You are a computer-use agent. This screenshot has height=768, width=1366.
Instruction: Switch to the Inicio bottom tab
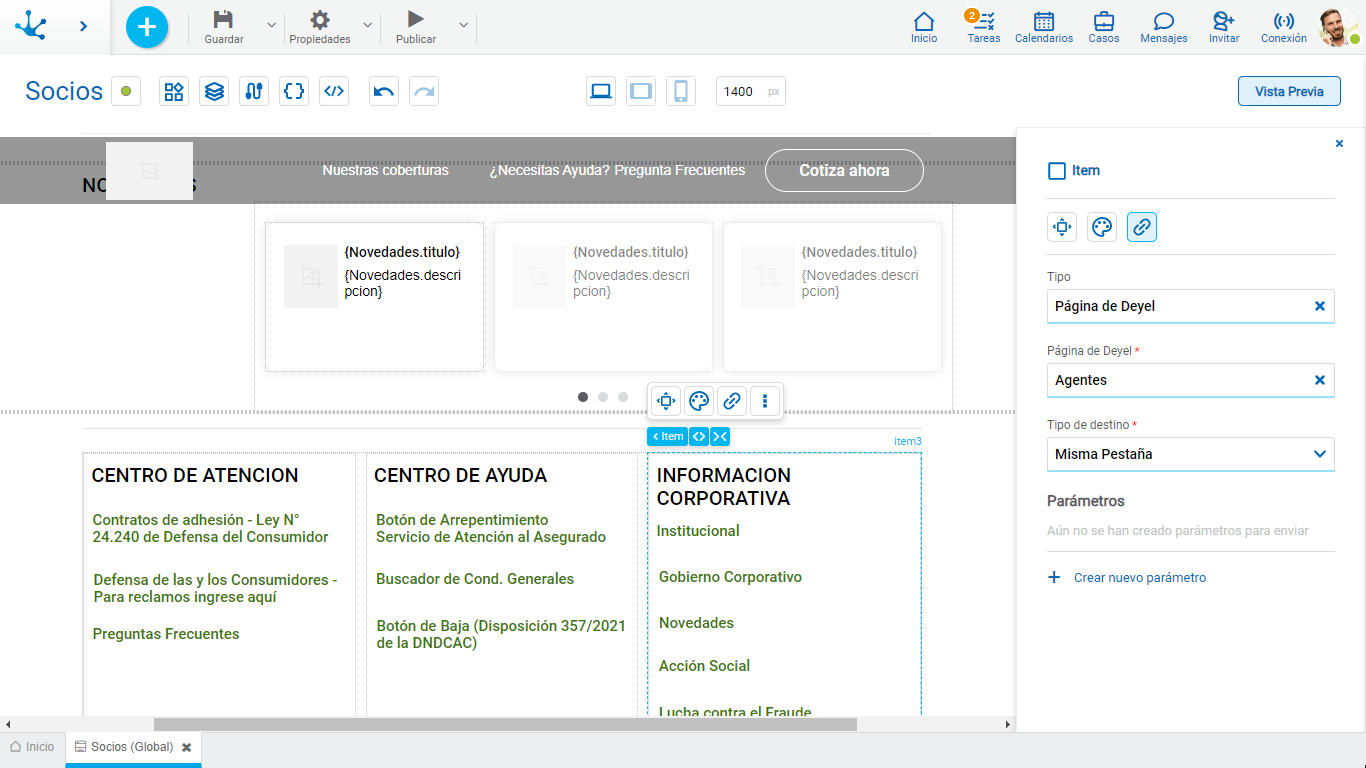[32, 747]
